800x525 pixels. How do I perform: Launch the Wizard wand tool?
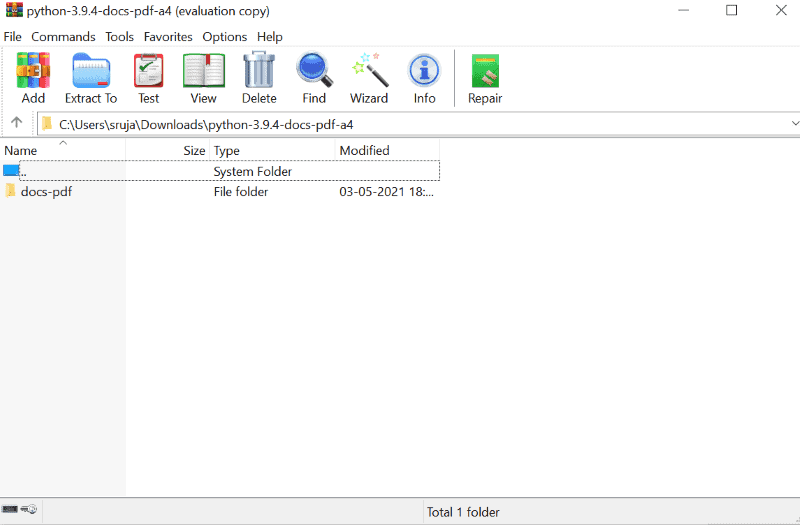click(369, 69)
